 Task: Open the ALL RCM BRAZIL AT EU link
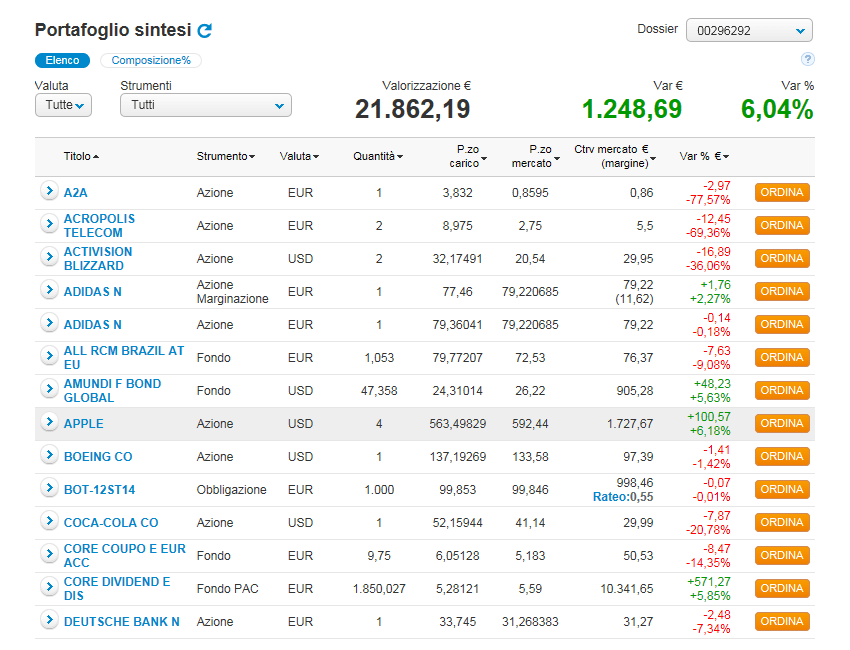pos(124,358)
